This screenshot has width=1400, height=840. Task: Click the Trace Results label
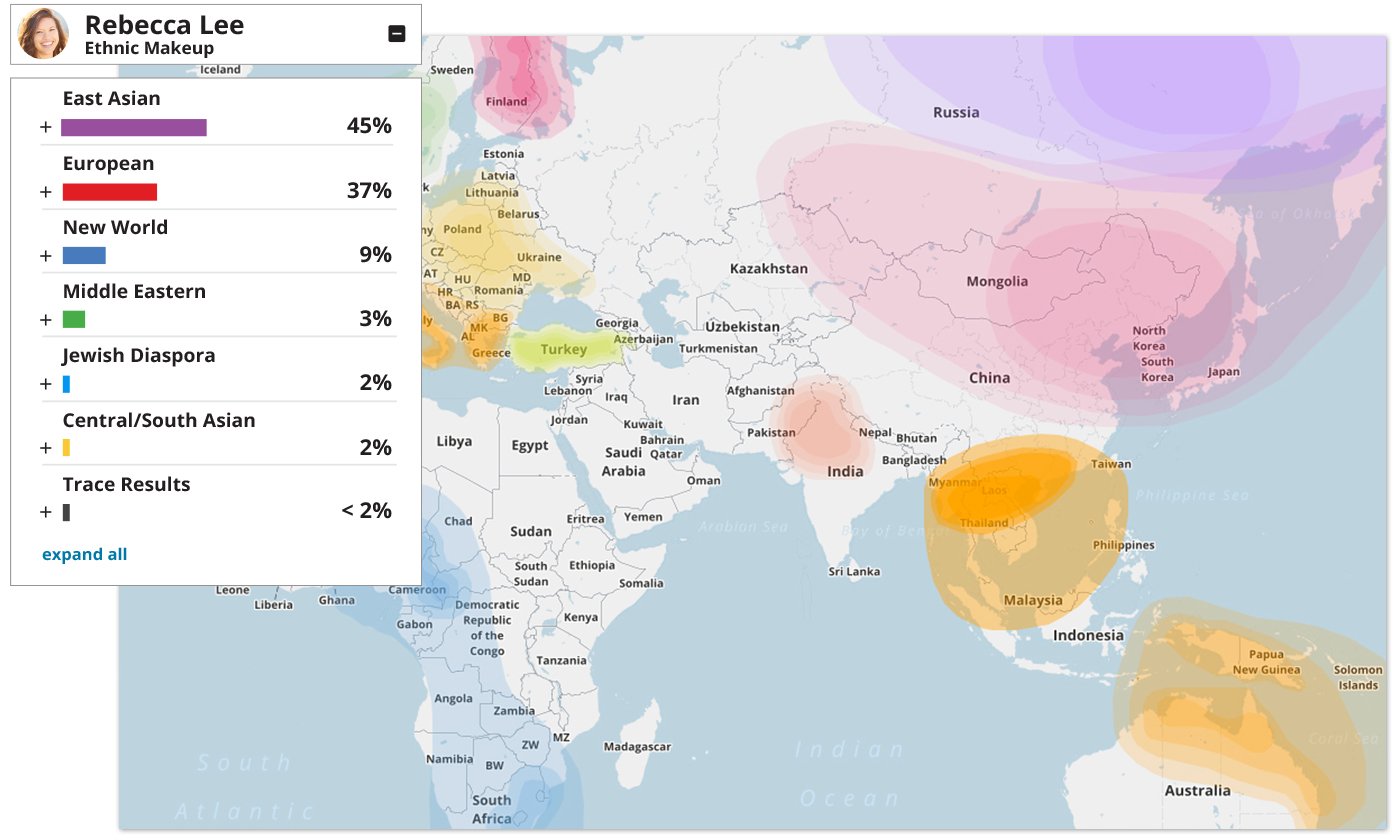tap(126, 484)
